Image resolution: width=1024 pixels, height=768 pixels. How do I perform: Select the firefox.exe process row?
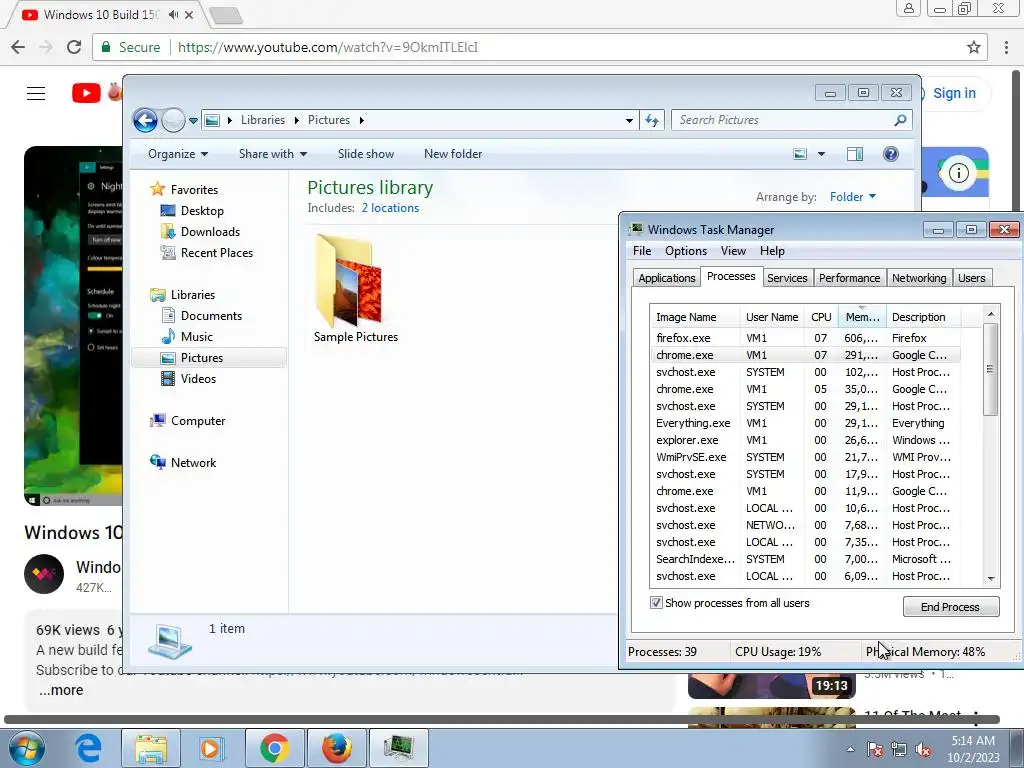(805, 338)
